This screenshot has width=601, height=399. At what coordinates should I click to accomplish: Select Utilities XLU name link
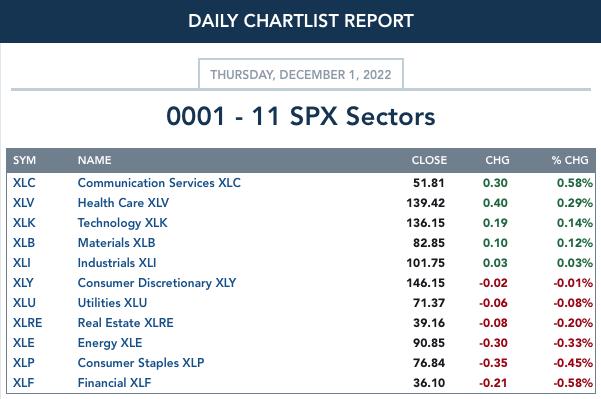[x=112, y=303]
